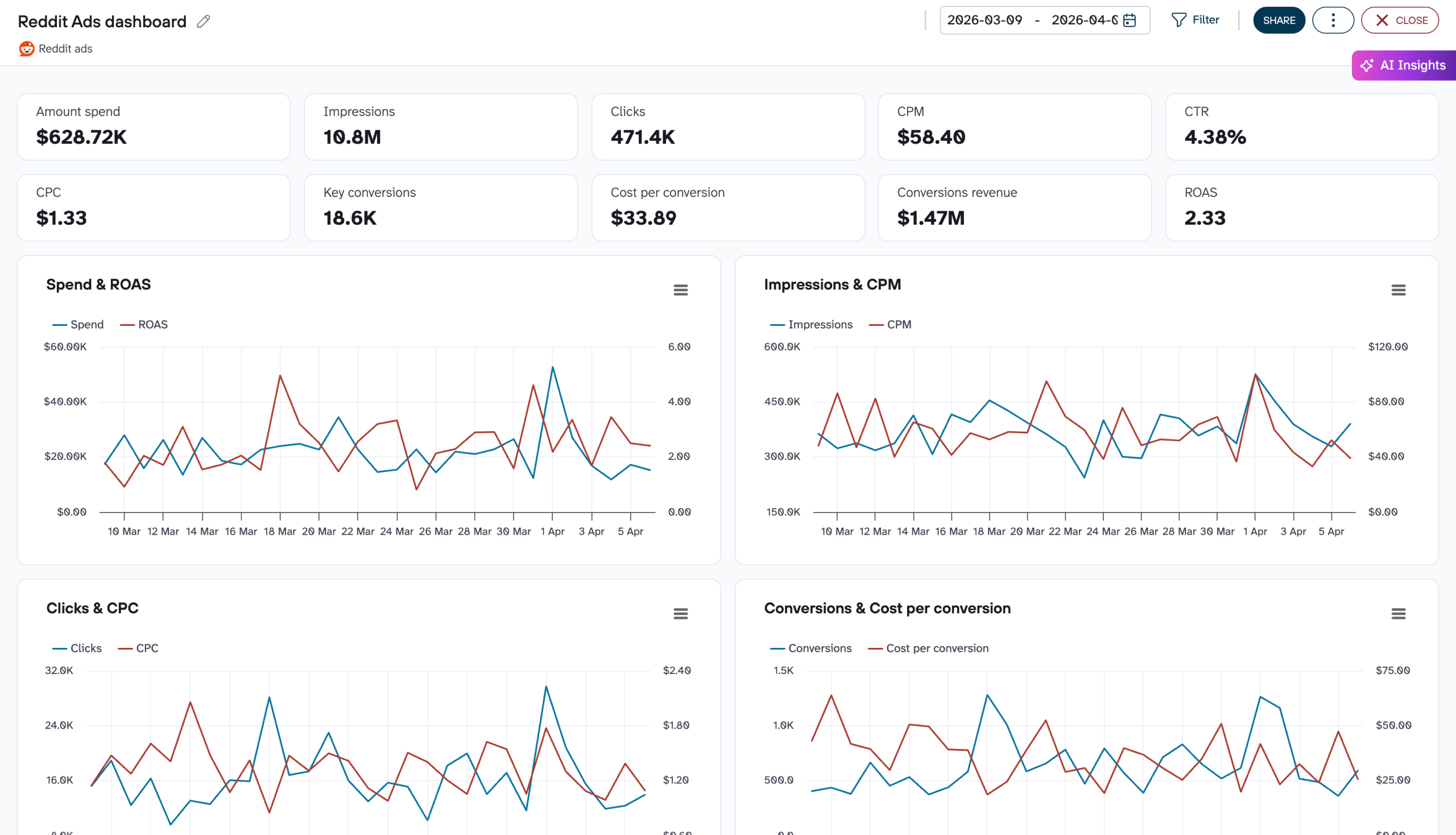Image resolution: width=1456 pixels, height=835 pixels.
Task: Open the calendar date picker icon
Action: (1129, 20)
